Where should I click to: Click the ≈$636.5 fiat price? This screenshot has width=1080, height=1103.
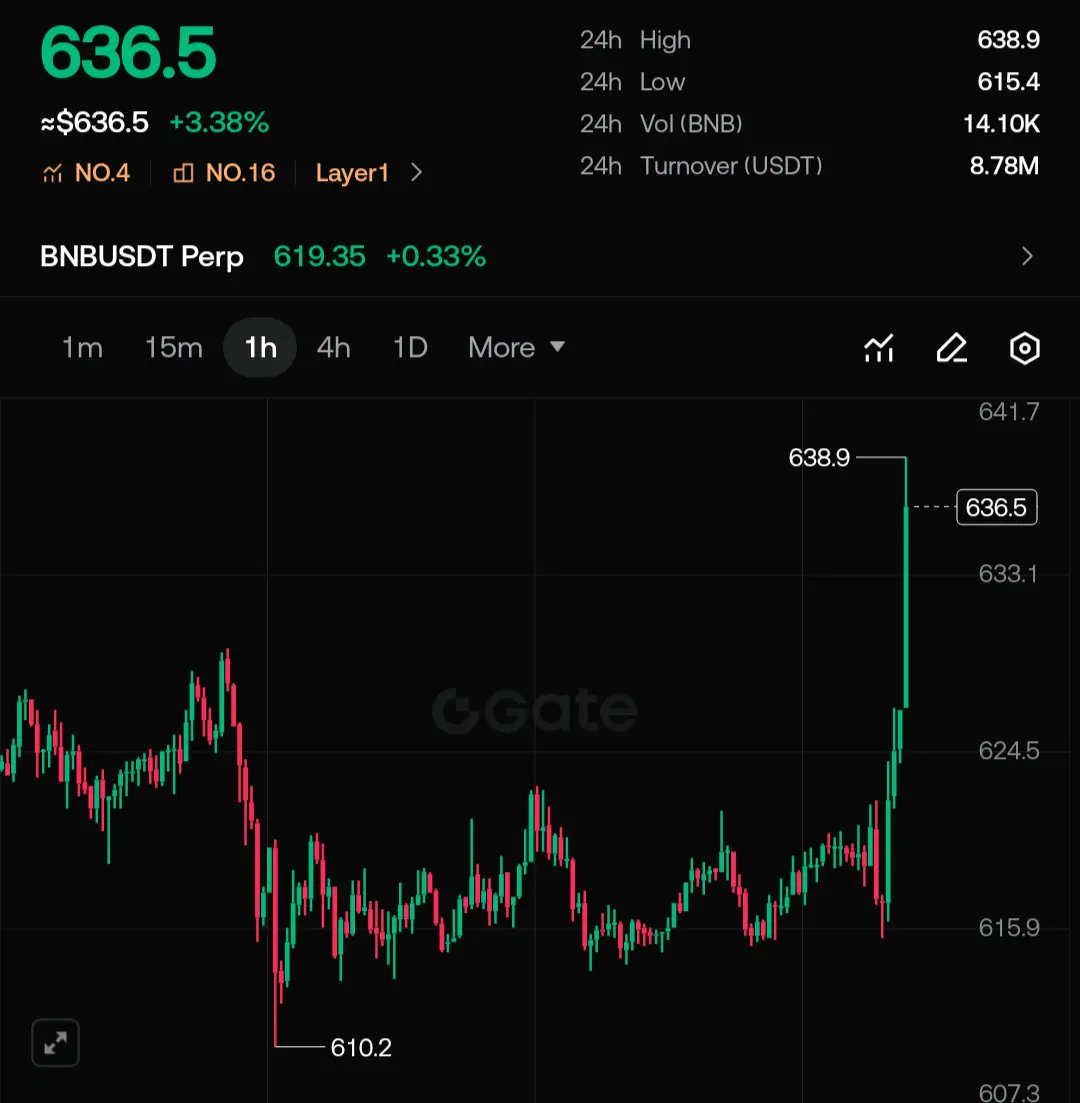tap(94, 122)
